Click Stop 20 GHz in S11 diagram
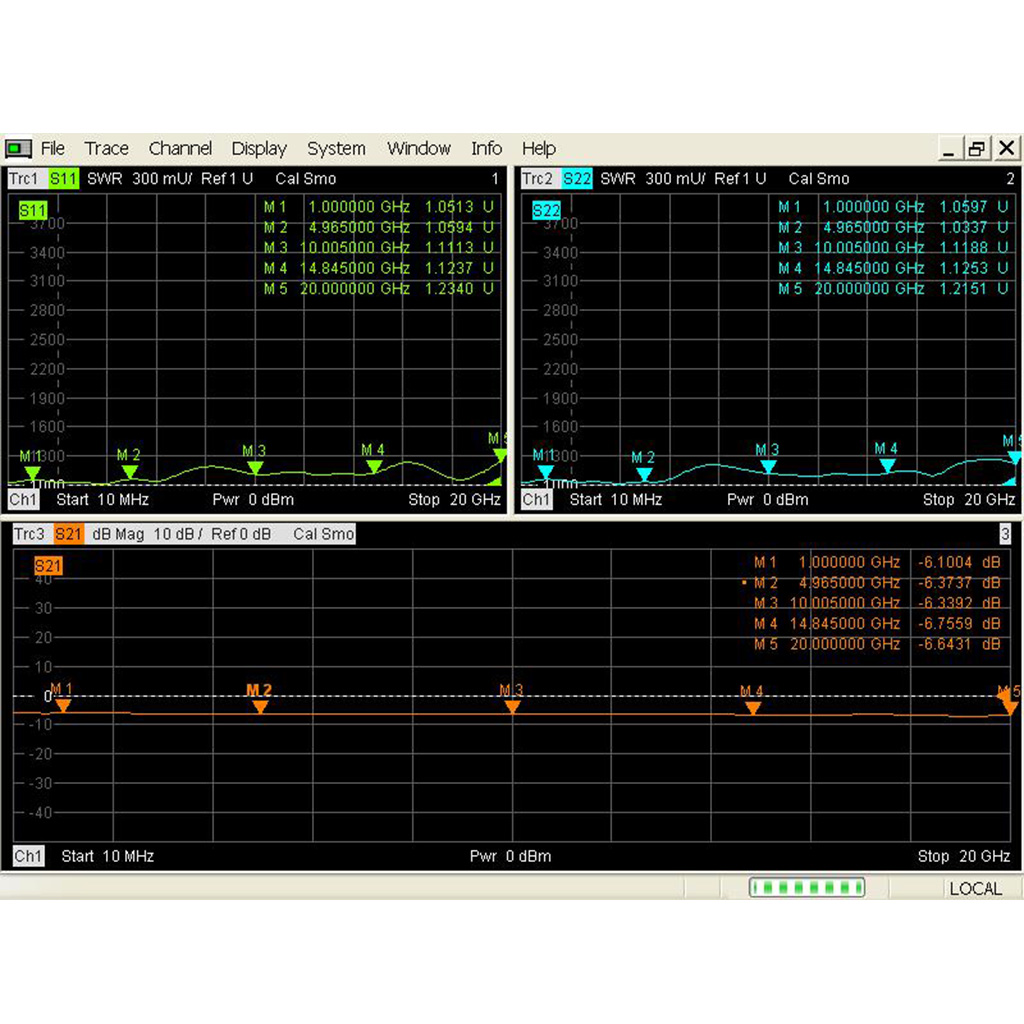This screenshot has height=1024, width=1024. pos(455,500)
